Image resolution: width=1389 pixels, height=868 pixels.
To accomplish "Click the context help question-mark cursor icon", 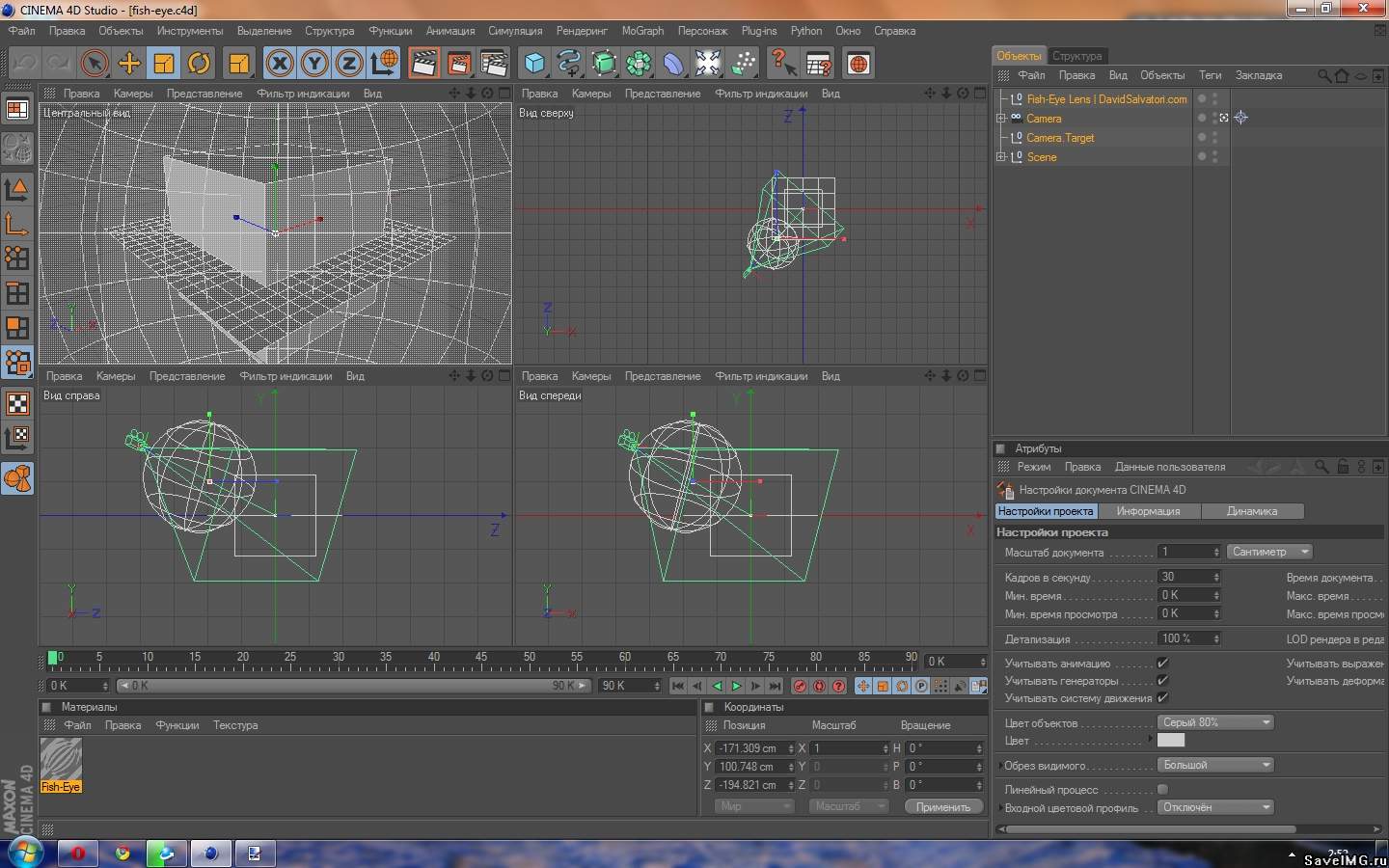I will [x=783, y=64].
